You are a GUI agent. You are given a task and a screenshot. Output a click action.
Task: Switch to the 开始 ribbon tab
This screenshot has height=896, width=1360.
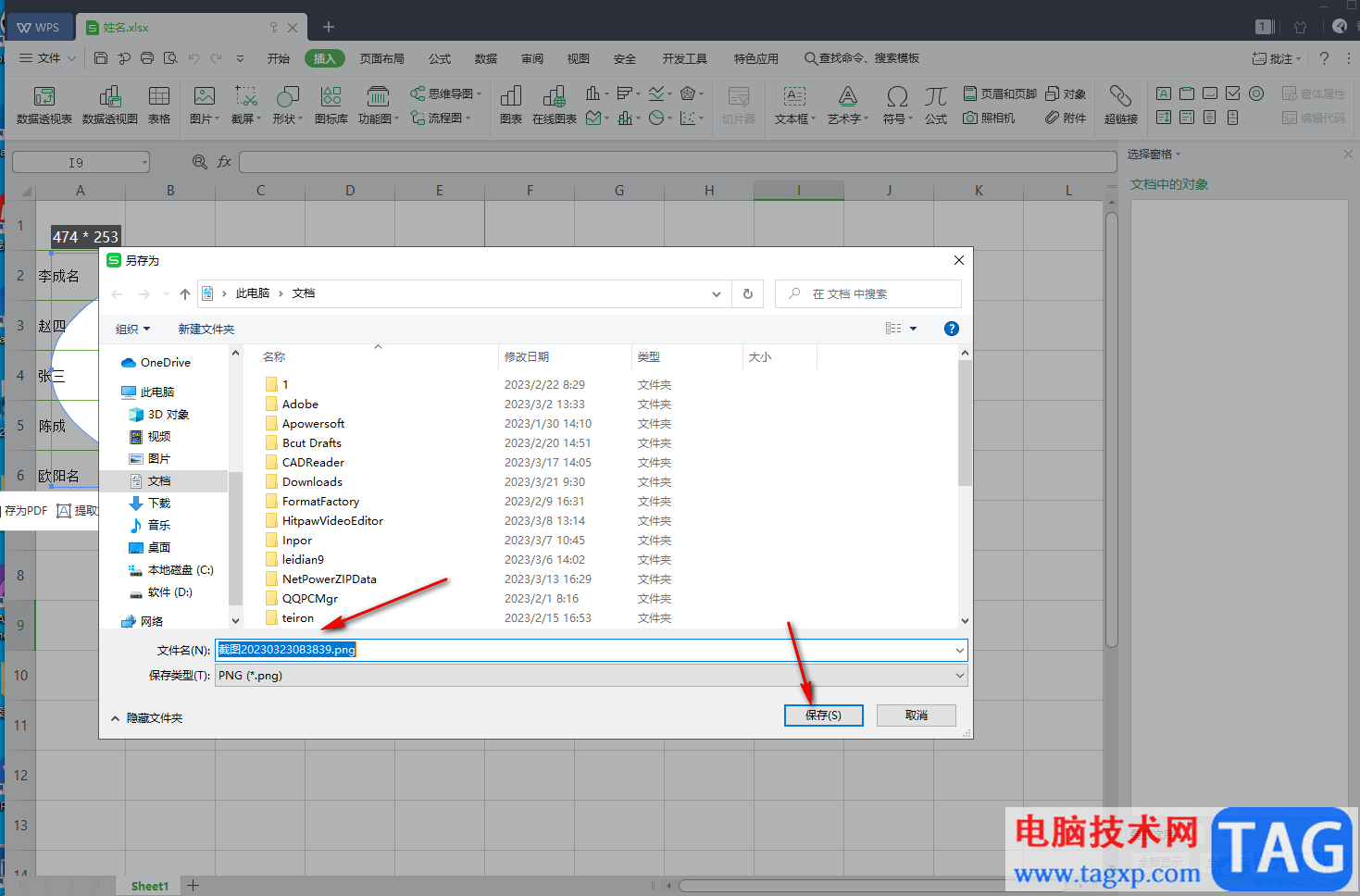[279, 58]
